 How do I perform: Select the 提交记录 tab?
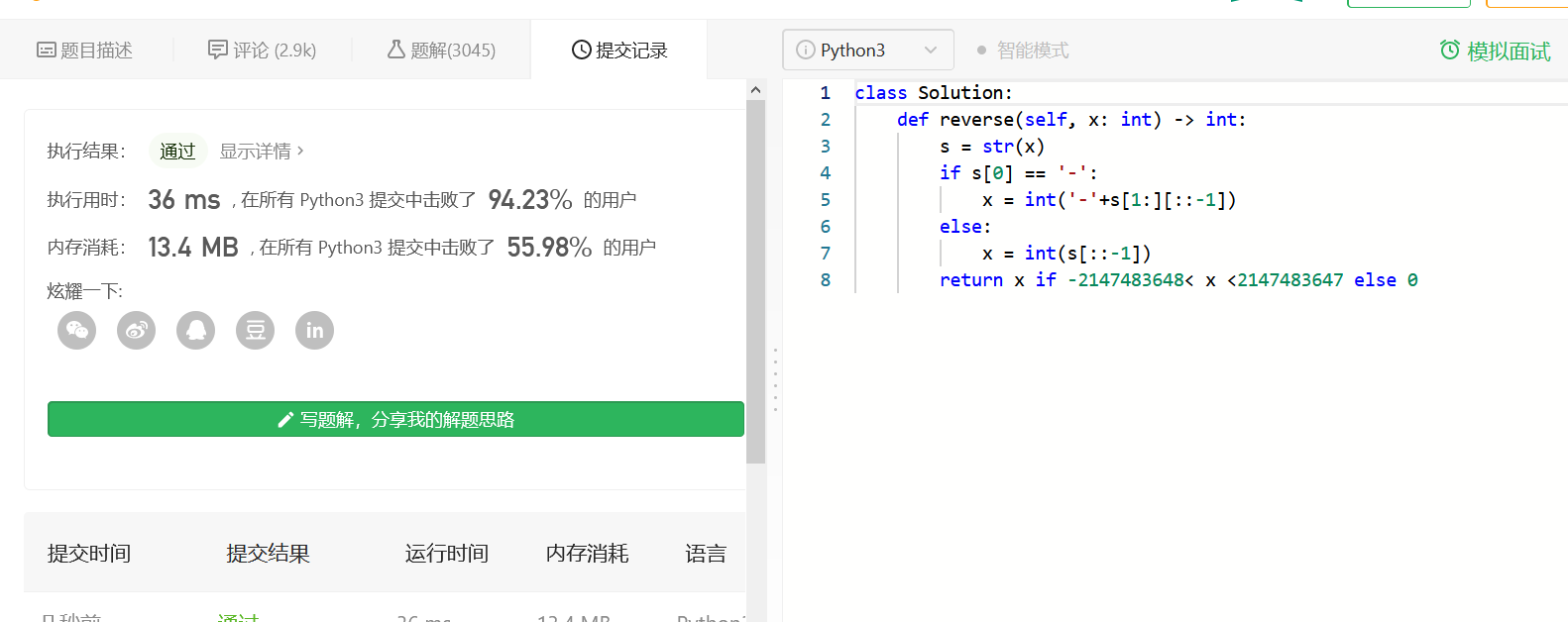pos(619,50)
